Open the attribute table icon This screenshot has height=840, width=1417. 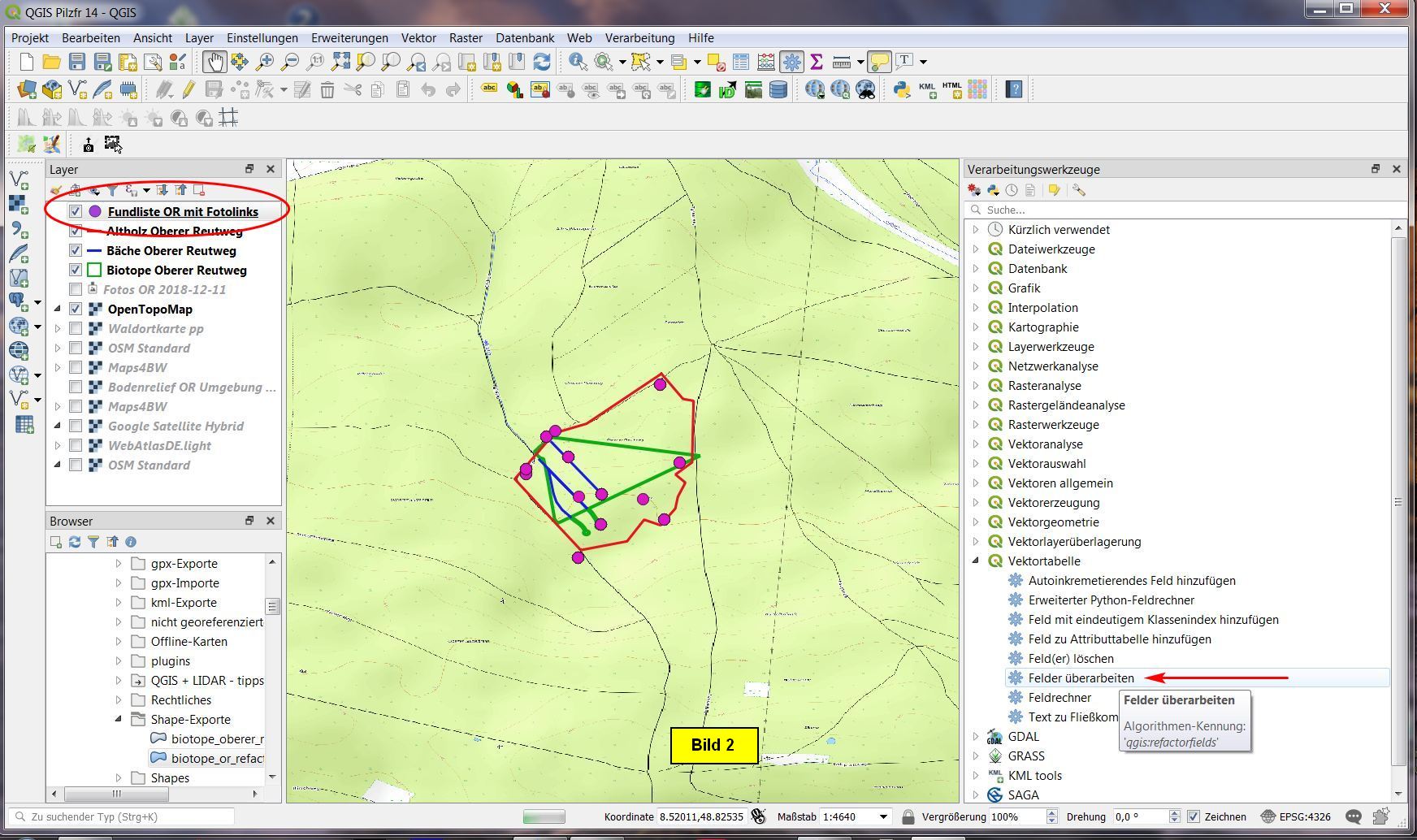point(741,62)
